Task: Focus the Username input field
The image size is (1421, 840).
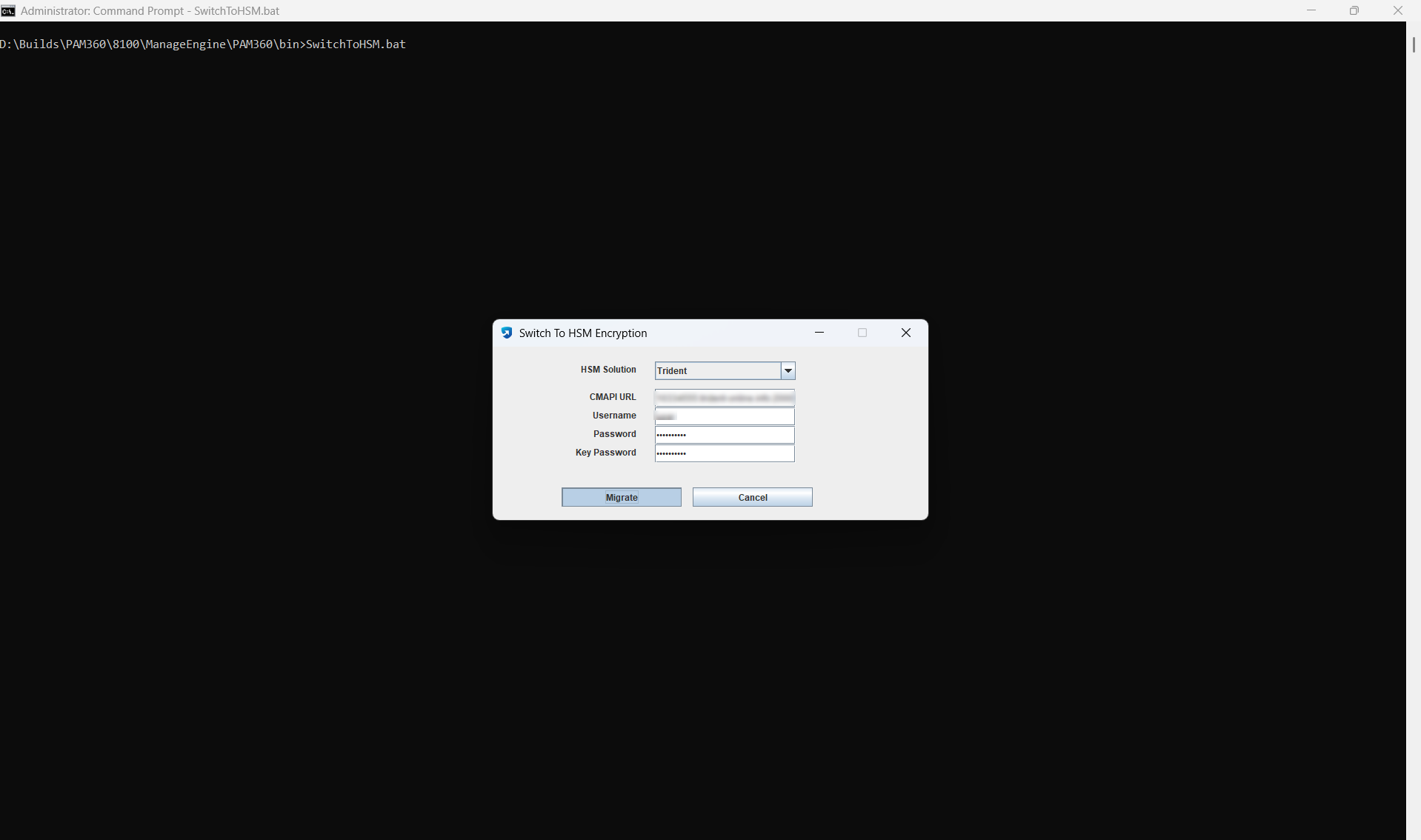Action: click(x=725, y=416)
